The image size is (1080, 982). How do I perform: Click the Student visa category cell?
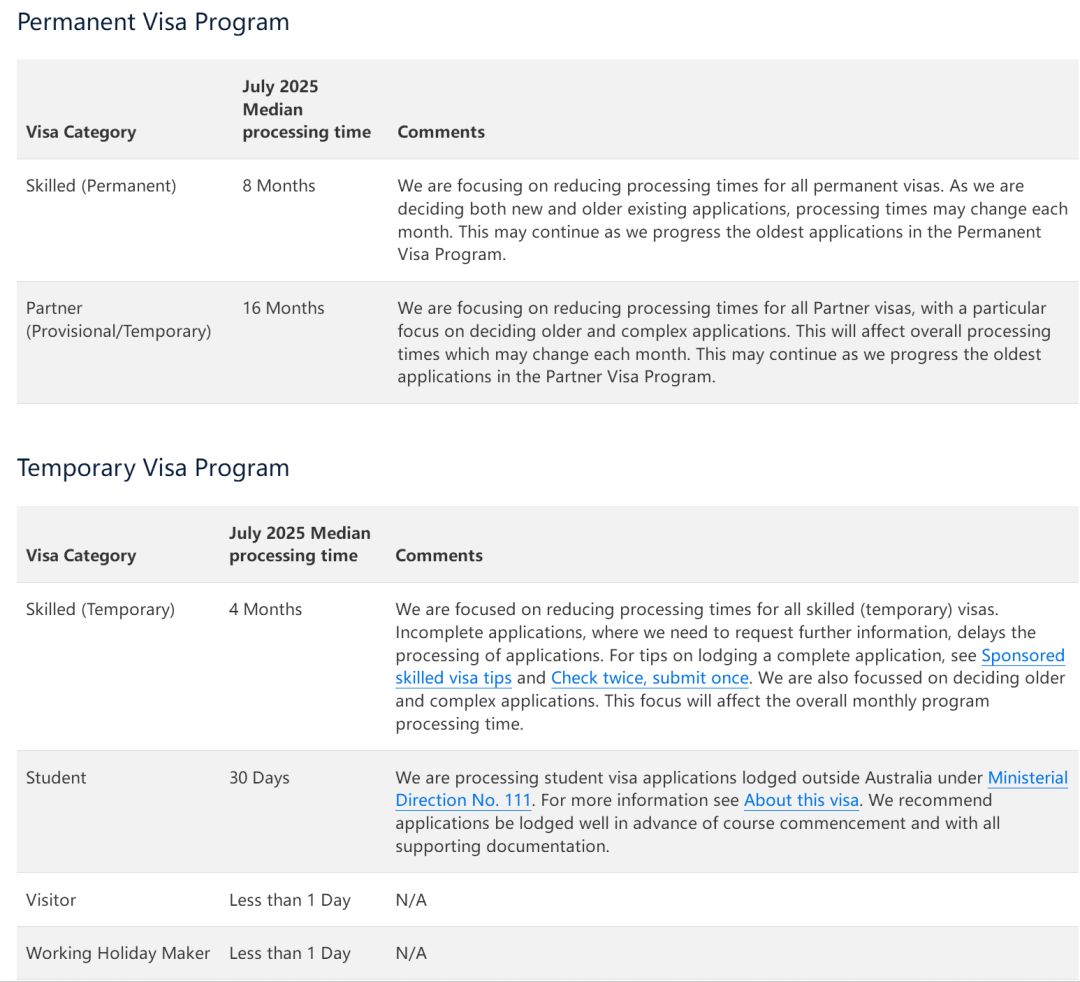pos(56,777)
